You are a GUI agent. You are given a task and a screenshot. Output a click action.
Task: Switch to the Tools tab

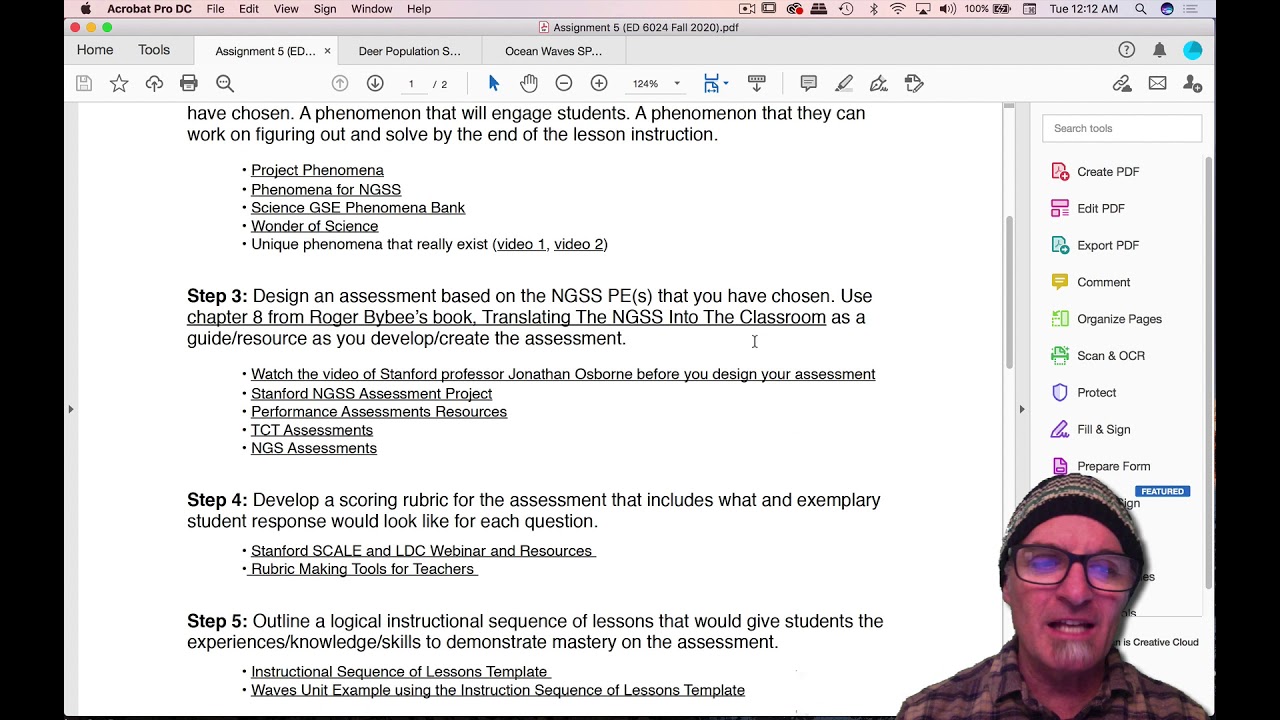(x=154, y=50)
